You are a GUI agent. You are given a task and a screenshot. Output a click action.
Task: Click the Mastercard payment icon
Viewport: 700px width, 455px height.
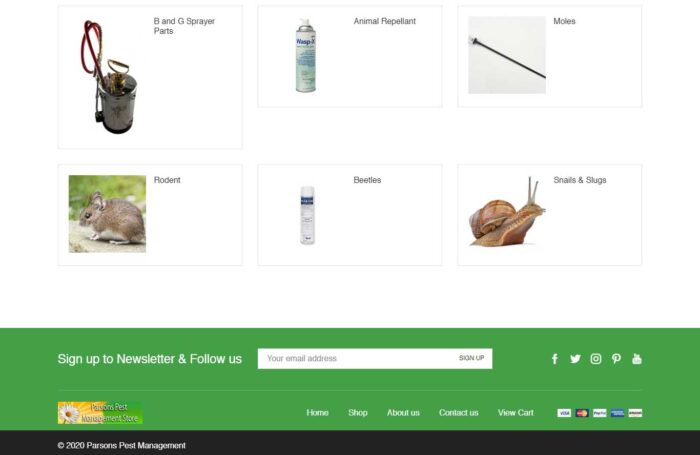point(582,413)
